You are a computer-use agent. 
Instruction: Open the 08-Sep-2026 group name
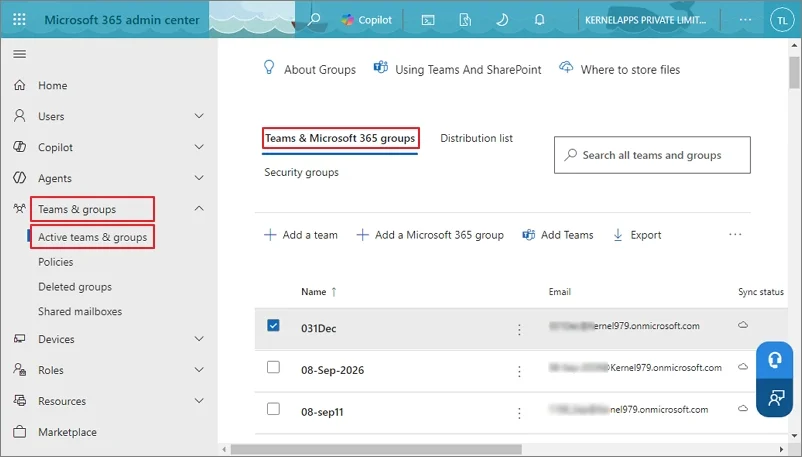[332, 371]
